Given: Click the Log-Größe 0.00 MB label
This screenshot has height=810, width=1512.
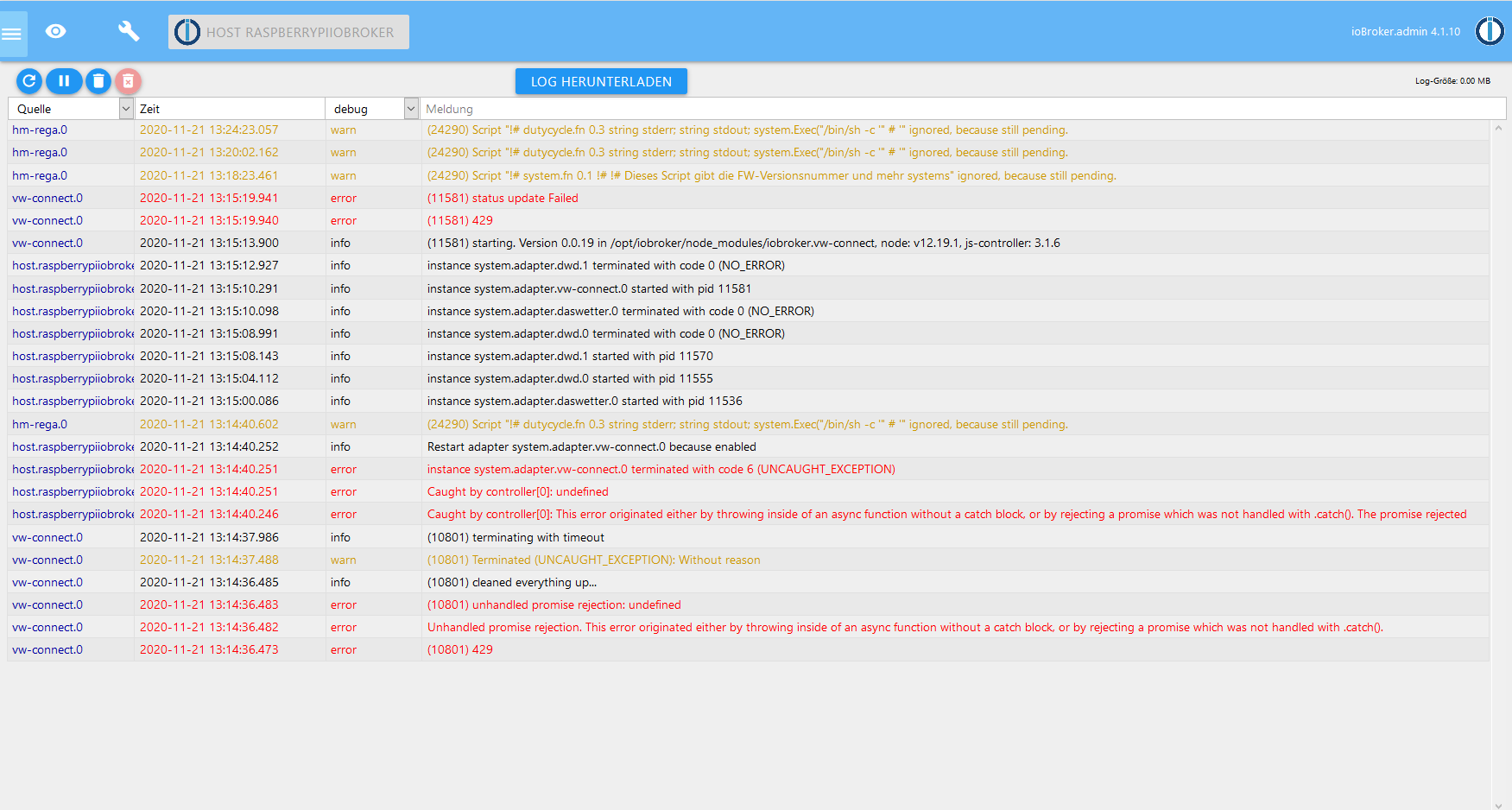Looking at the screenshot, I should click(x=1452, y=81).
